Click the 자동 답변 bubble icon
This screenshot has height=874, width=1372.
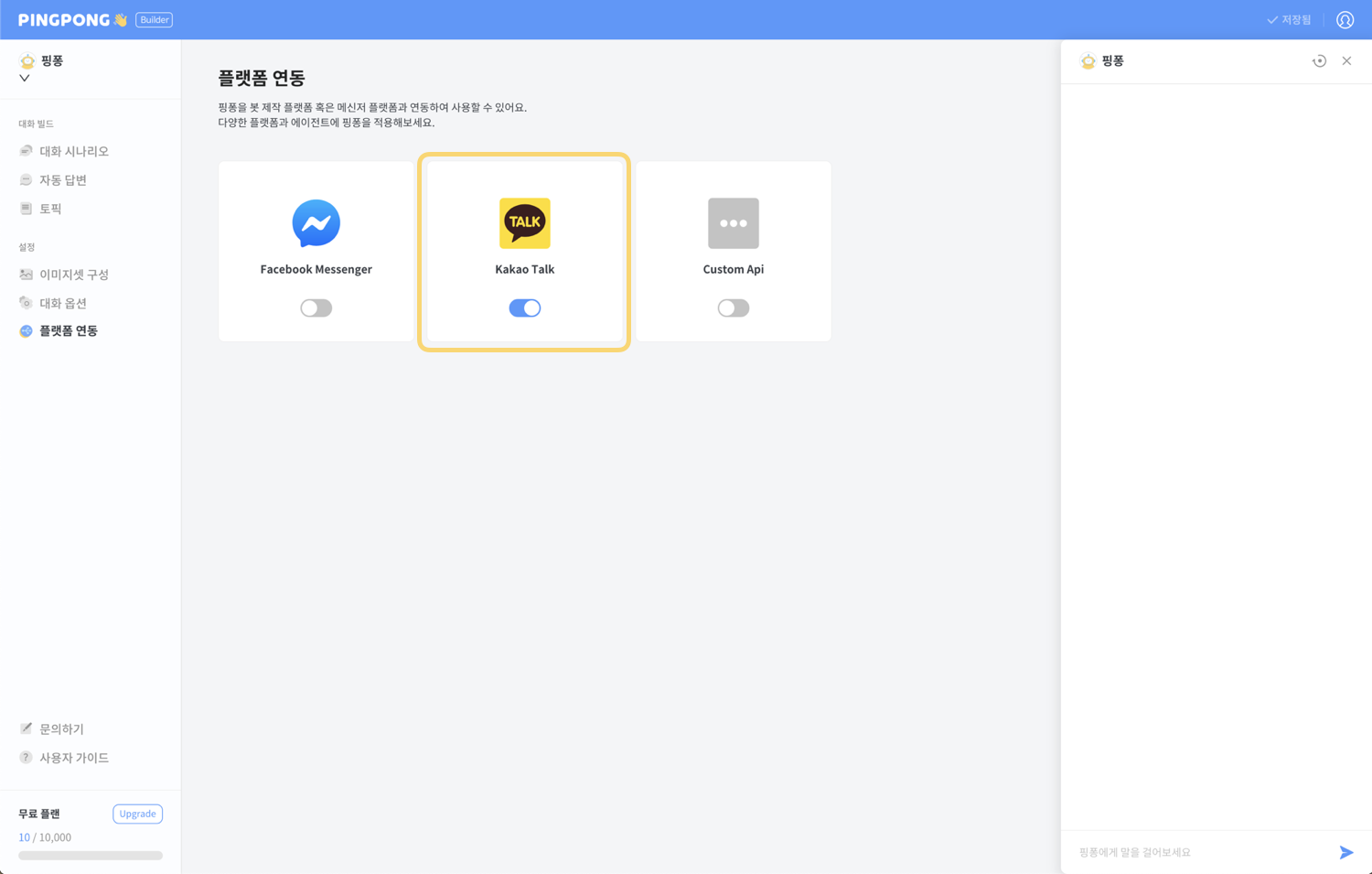[26, 180]
